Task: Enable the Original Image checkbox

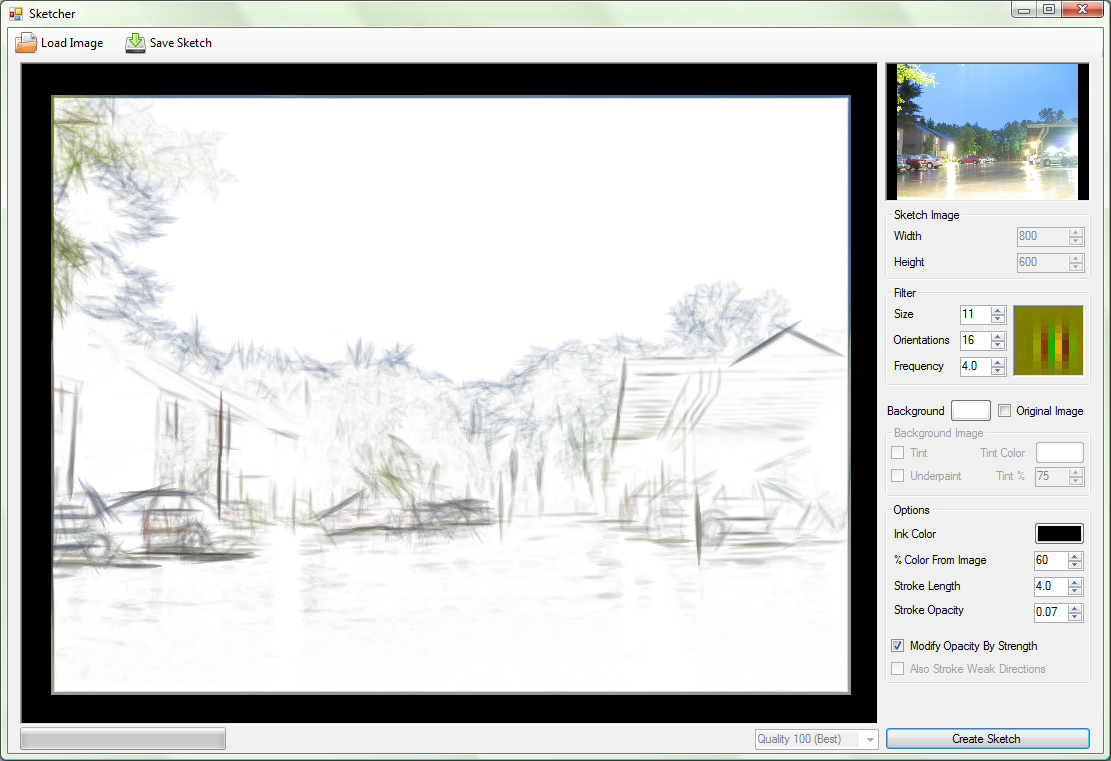Action: (x=1005, y=411)
